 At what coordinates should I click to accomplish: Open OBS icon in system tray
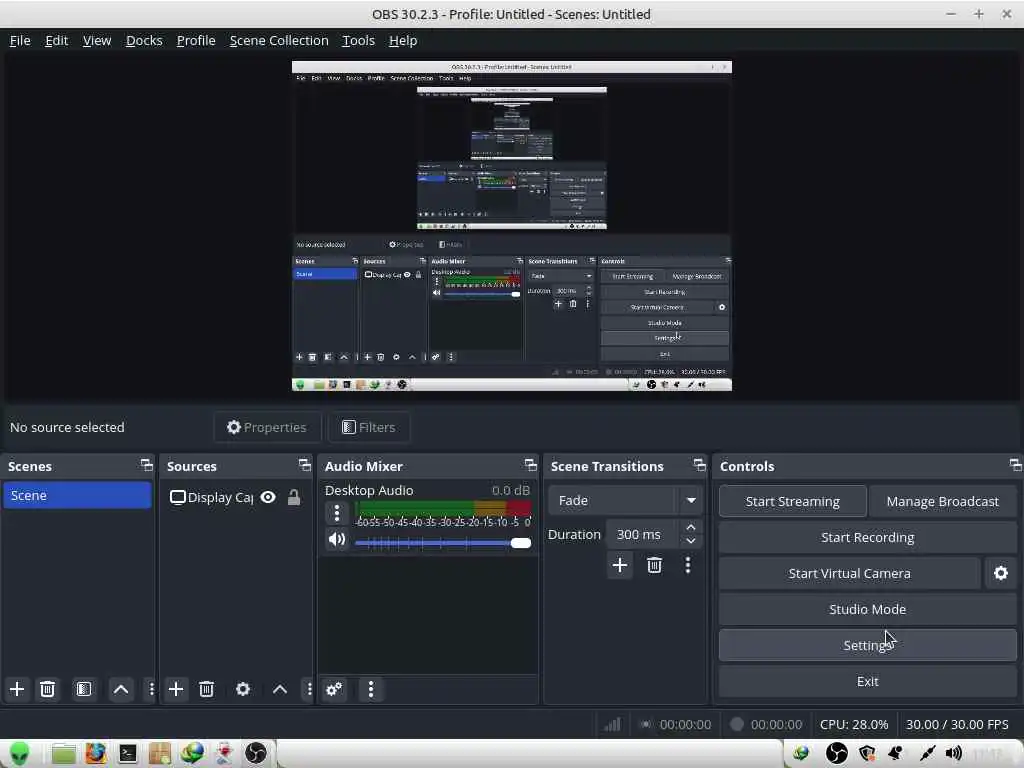pyautogui.click(x=837, y=754)
